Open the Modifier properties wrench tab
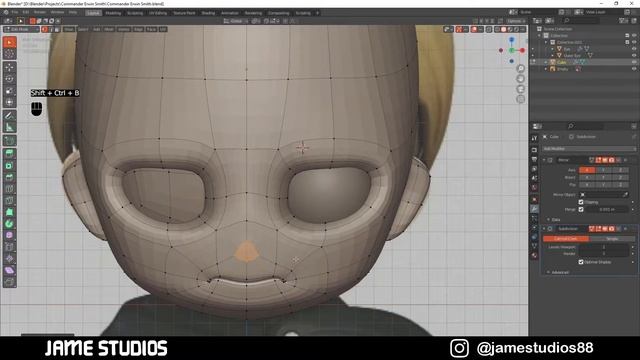Screen dimensions: 640x360 (534, 209)
